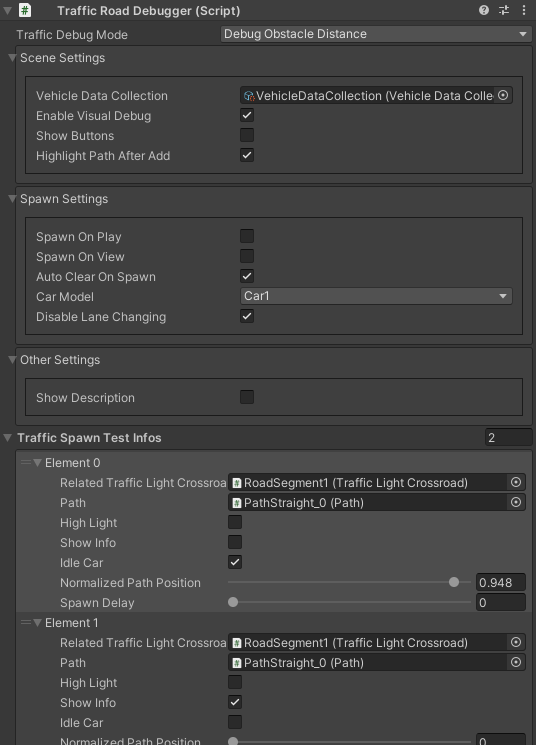Click the Traffic Debug Mode label

(72, 35)
